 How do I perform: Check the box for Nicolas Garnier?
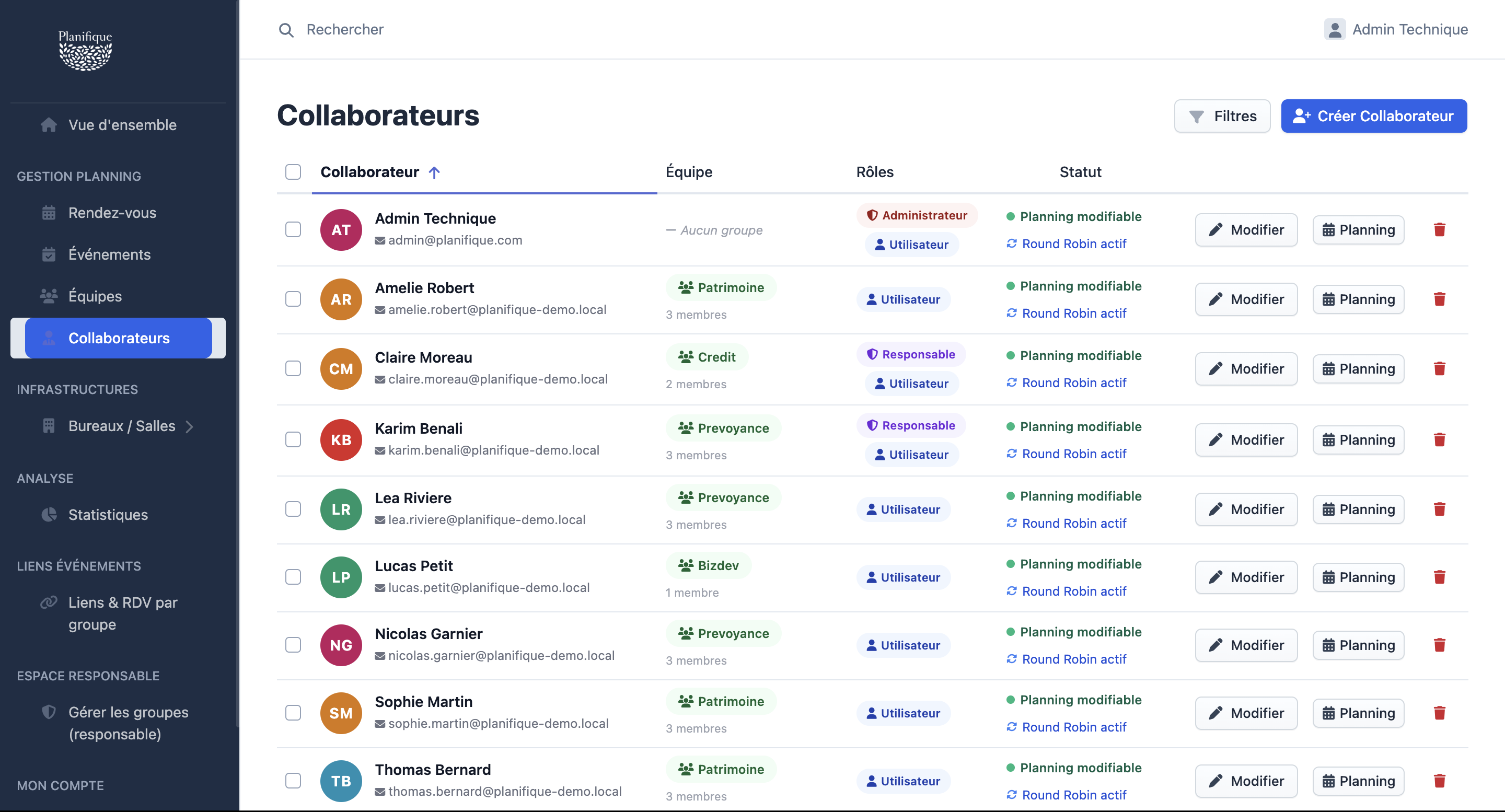tap(293, 645)
